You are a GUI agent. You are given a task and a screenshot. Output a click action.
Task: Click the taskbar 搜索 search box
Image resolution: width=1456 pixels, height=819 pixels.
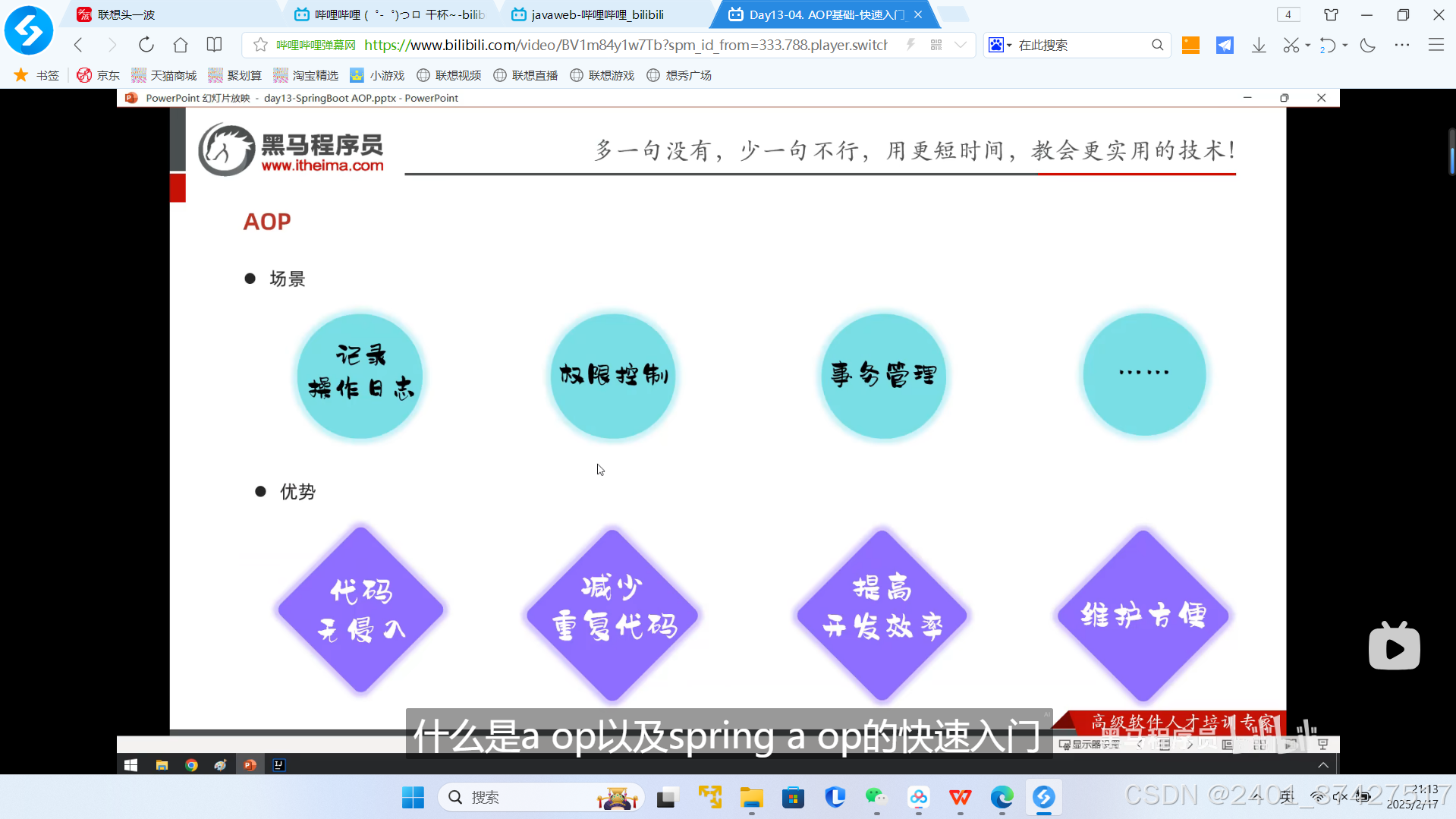(x=540, y=797)
